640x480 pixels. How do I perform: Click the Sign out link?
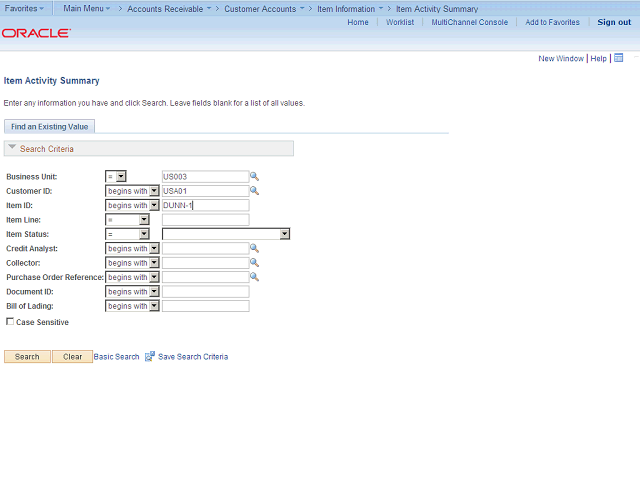click(614, 22)
